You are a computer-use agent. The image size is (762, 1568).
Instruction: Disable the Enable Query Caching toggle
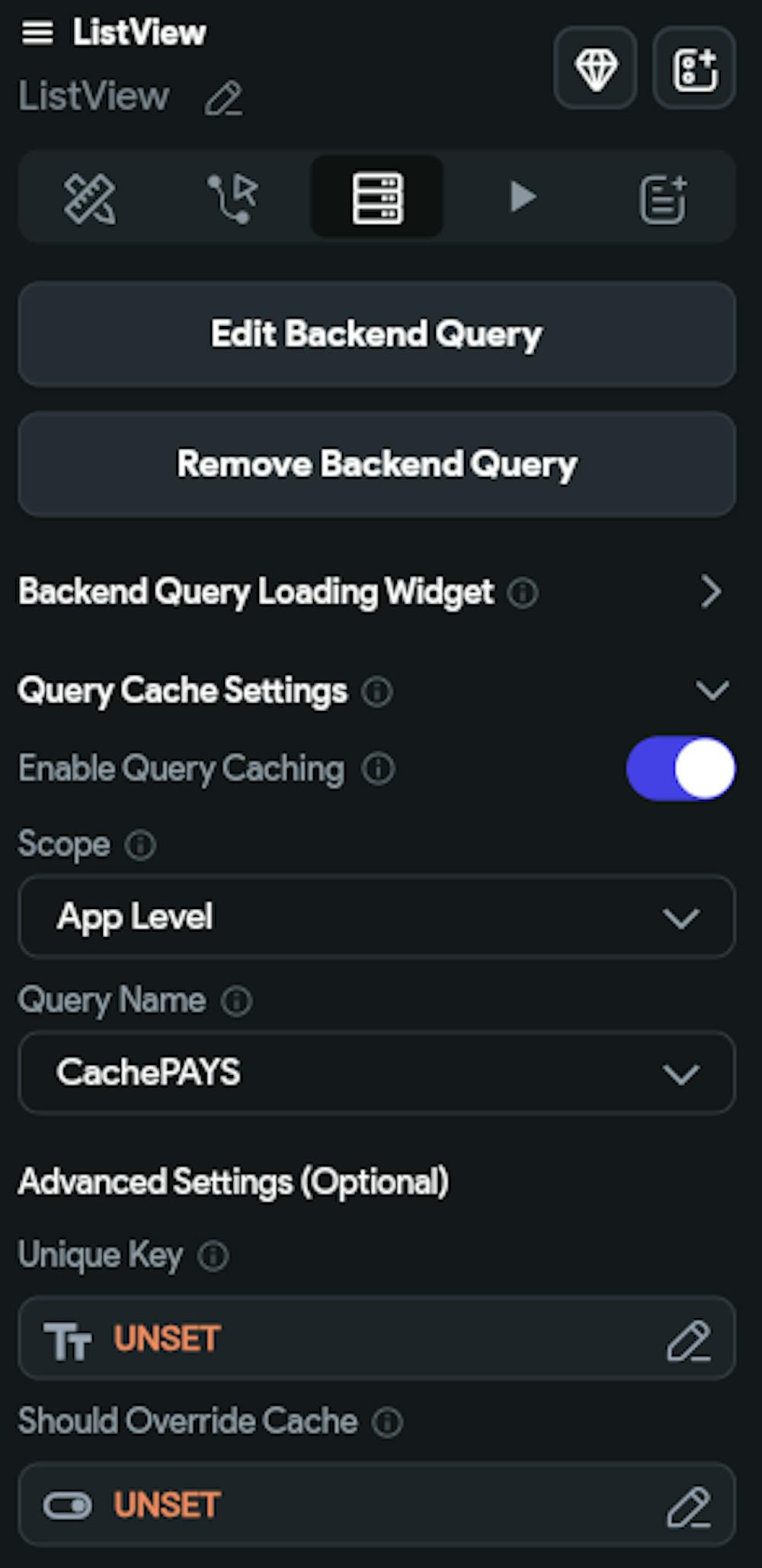point(680,770)
